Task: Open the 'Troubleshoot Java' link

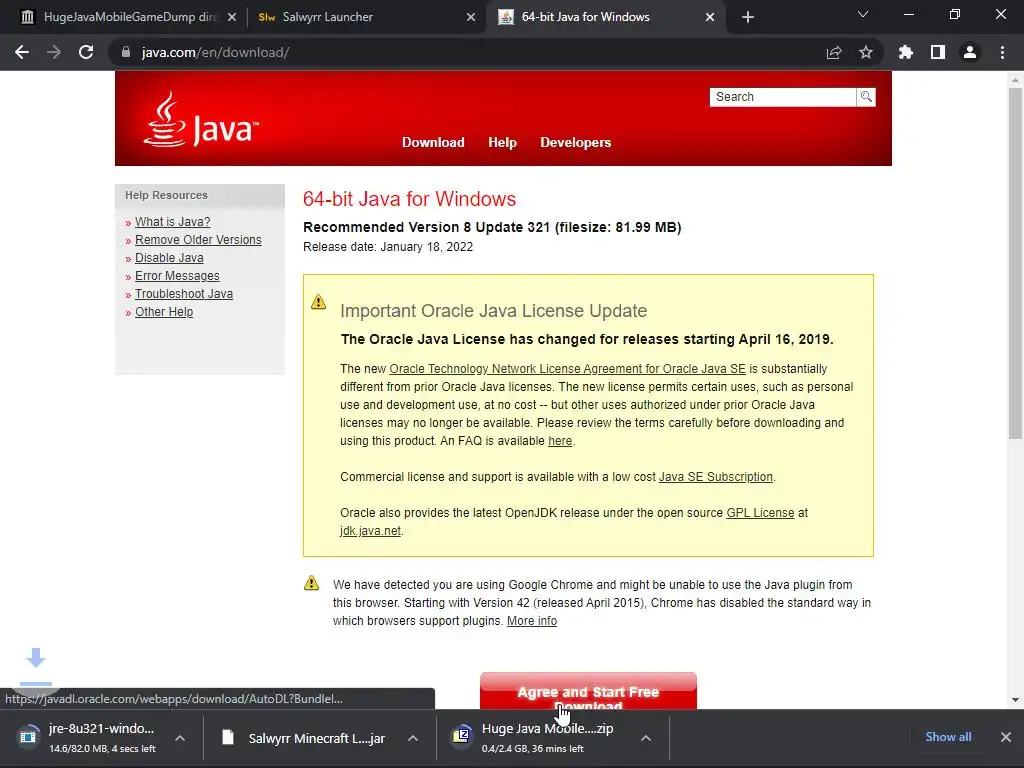Action: [x=184, y=294]
